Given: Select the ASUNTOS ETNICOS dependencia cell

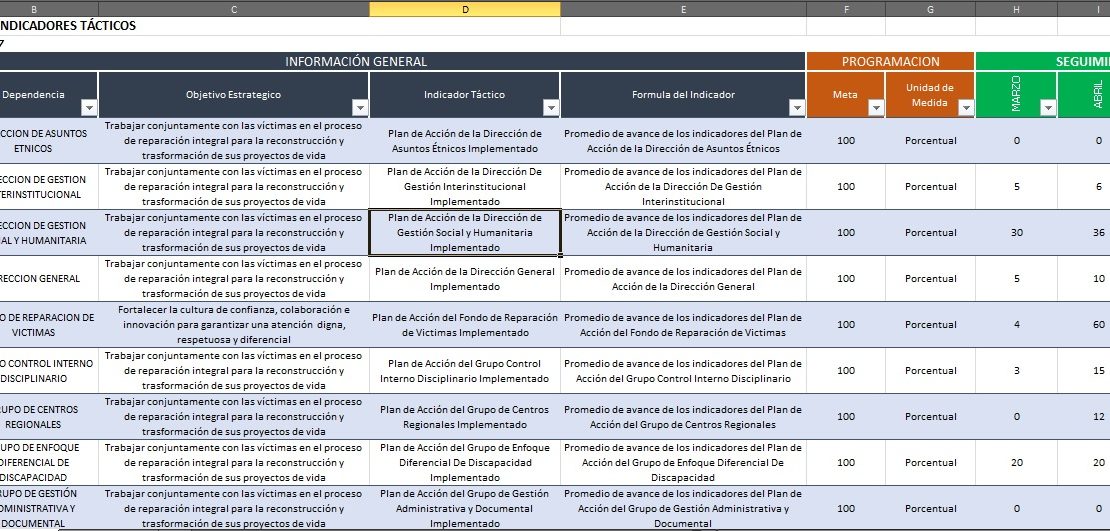Looking at the screenshot, I should 49,141.
